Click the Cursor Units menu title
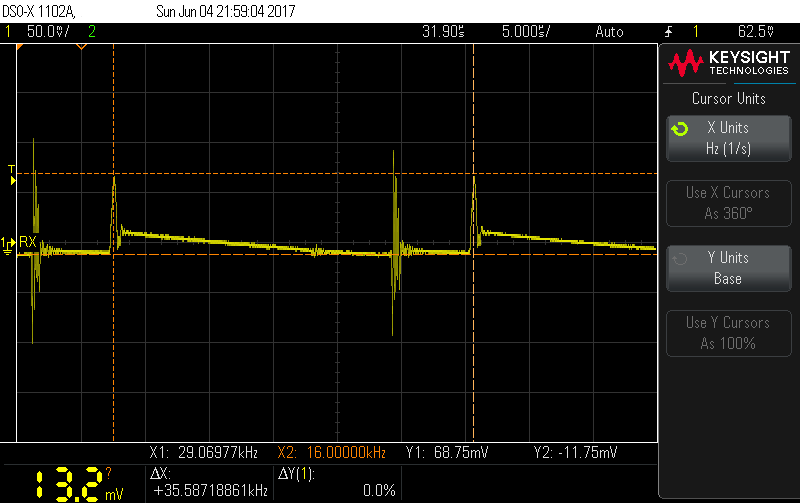Image resolution: width=800 pixels, height=503 pixels. (x=729, y=98)
